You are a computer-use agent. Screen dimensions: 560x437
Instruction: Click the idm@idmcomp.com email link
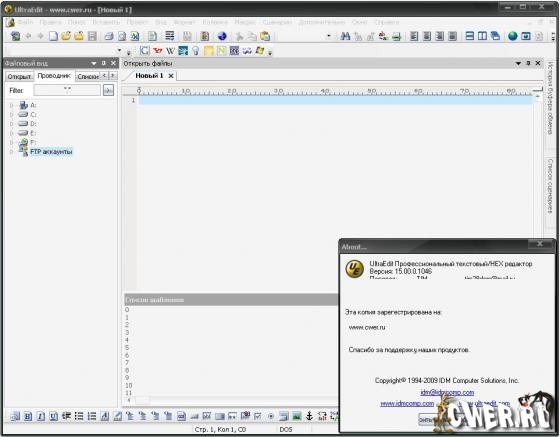(447, 392)
